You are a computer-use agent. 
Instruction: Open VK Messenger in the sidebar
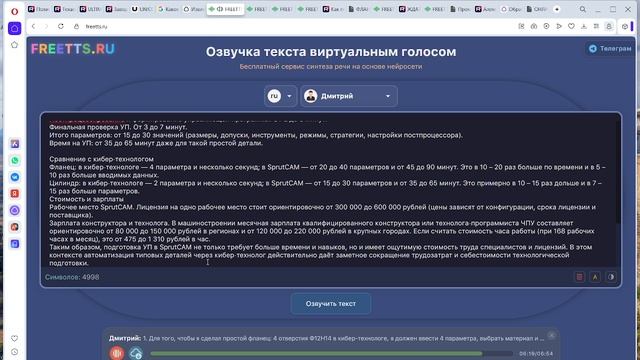15,177
